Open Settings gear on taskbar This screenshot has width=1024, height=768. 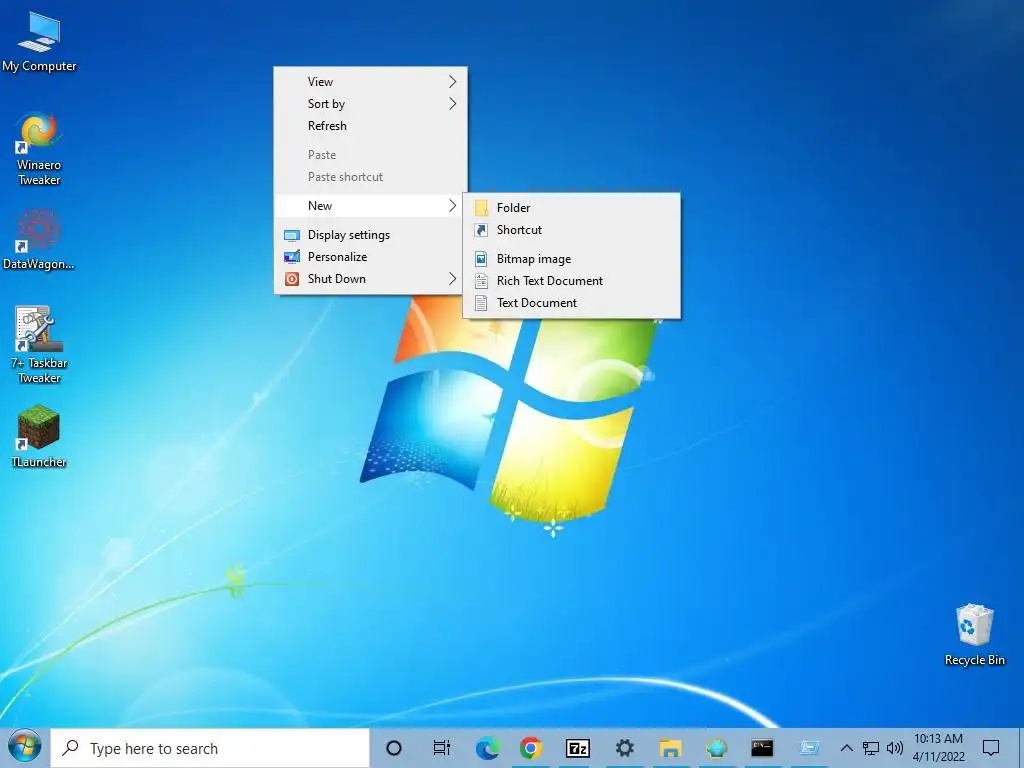pyautogui.click(x=625, y=748)
